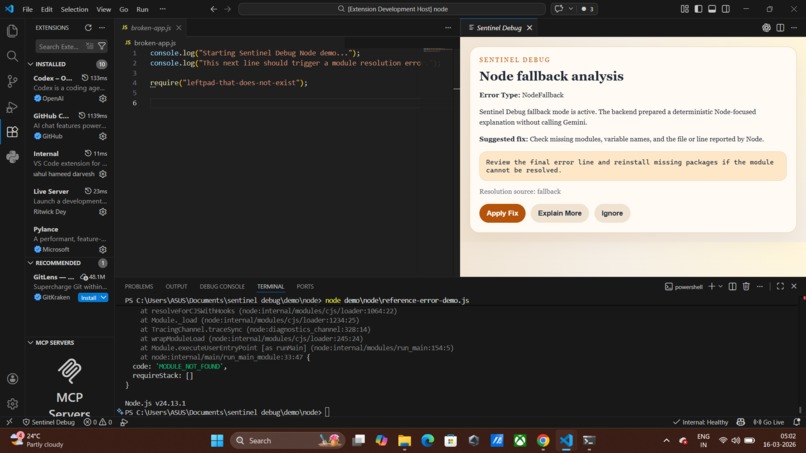Click the Apply Fix button
The height and width of the screenshot is (453, 806).
click(502, 213)
